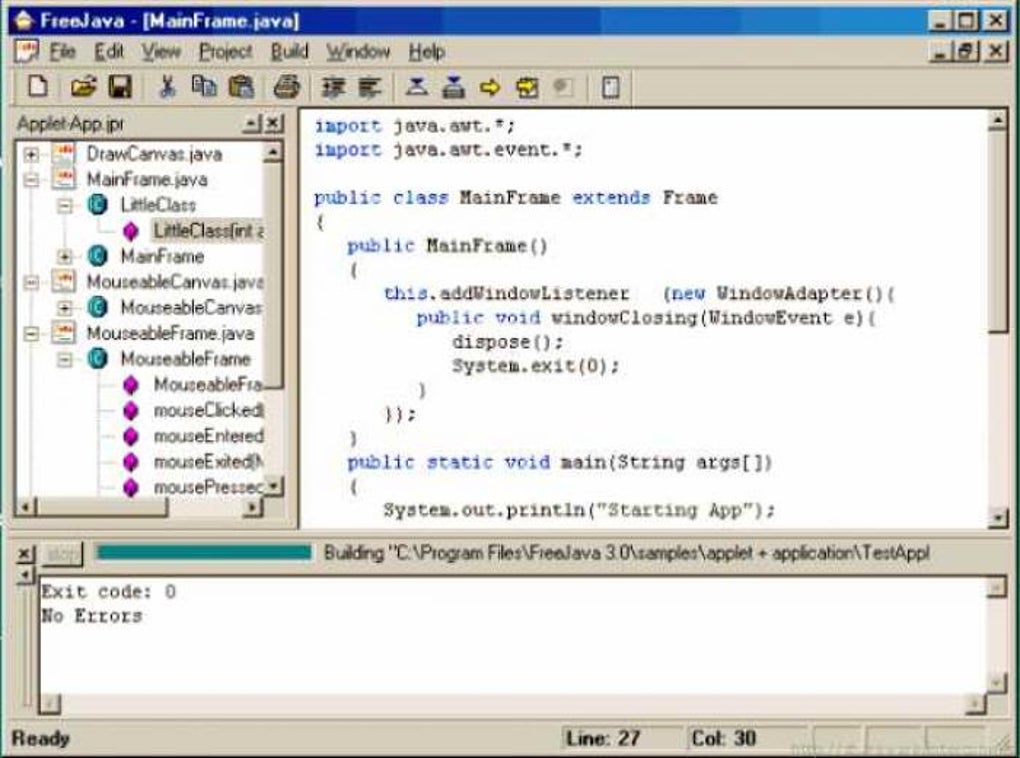Click the "public class MainFrame" code line

(x=516, y=198)
